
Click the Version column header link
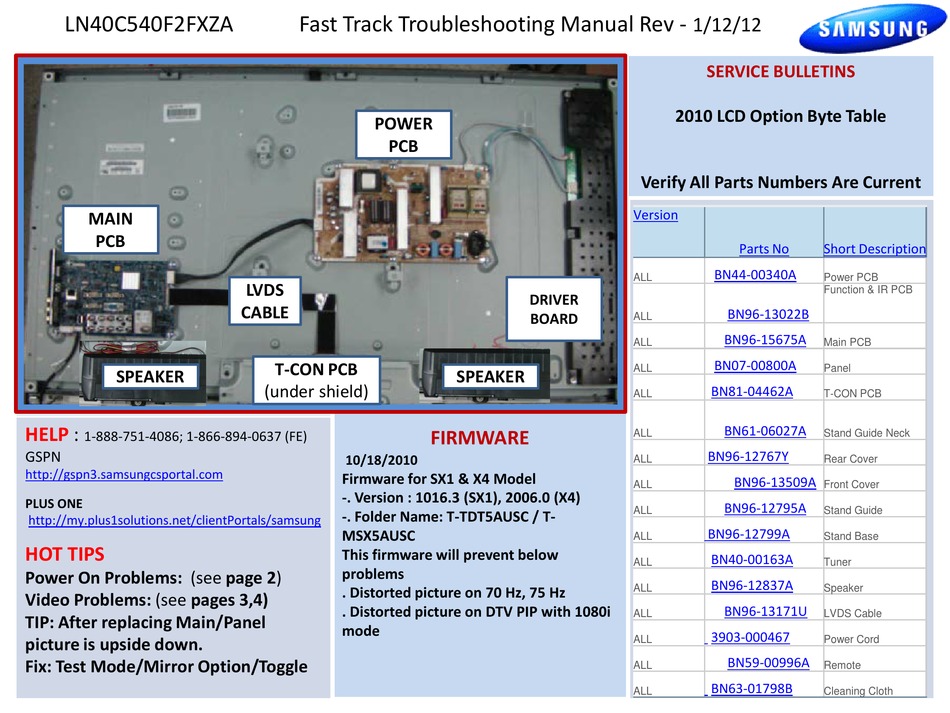pyautogui.click(x=656, y=215)
